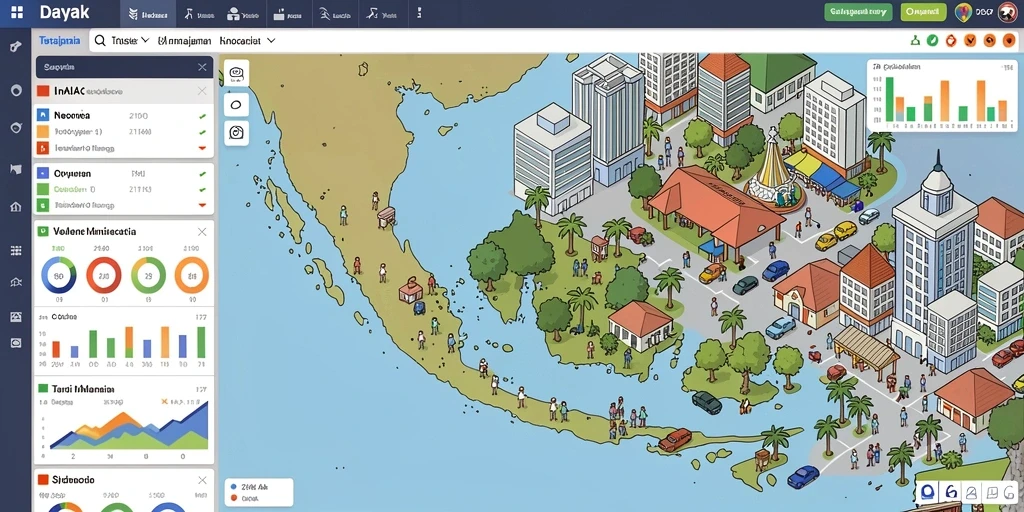Open the sidebar flag-shaped icon
This screenshot has width=1024, height=512.
tap(16, 169)
